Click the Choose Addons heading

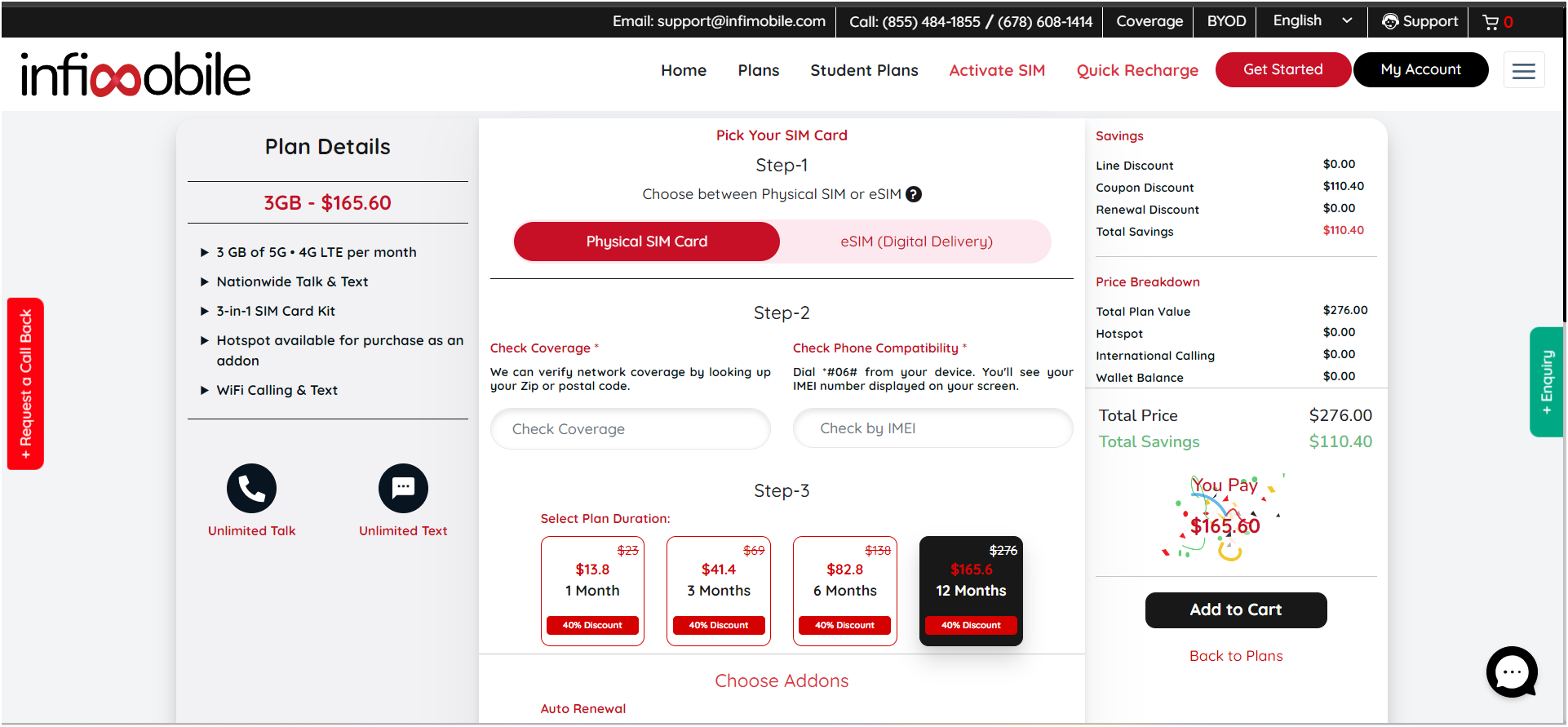tap(782, 681)
